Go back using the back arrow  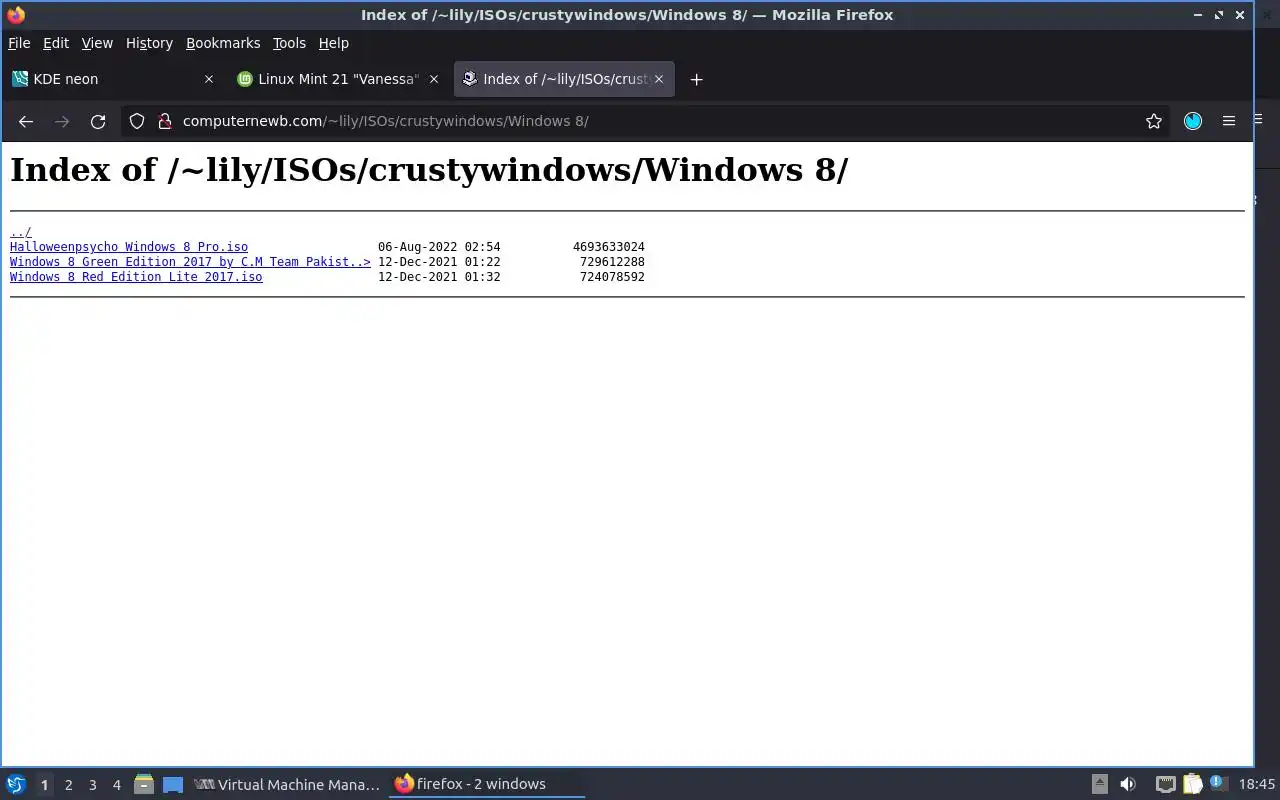[26, 121]
